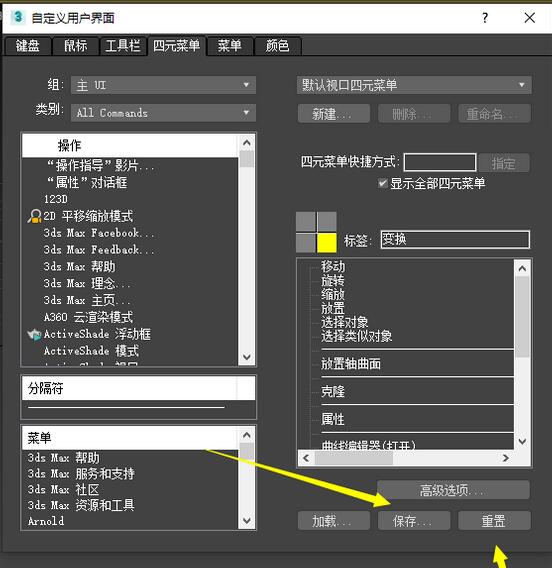Select 3ds Max 社区 in menu list
The image size is (552, 568).
point(63,489)
